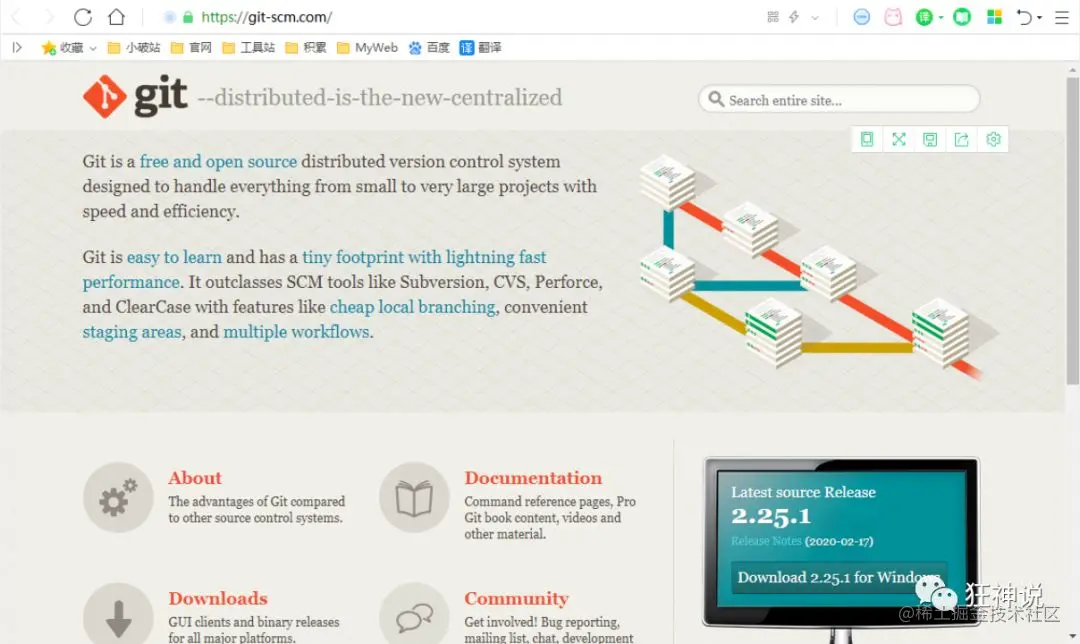This screenshot has width=1080, height=644.
Task: Click the floating toolbar page copy icon
Action: click(867, 140)
